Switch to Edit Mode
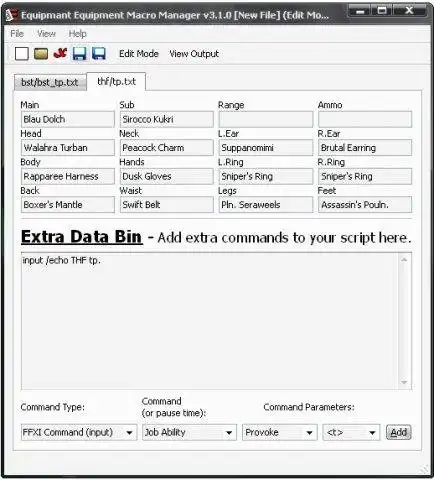The image size is (434, 480). (139, 54)
